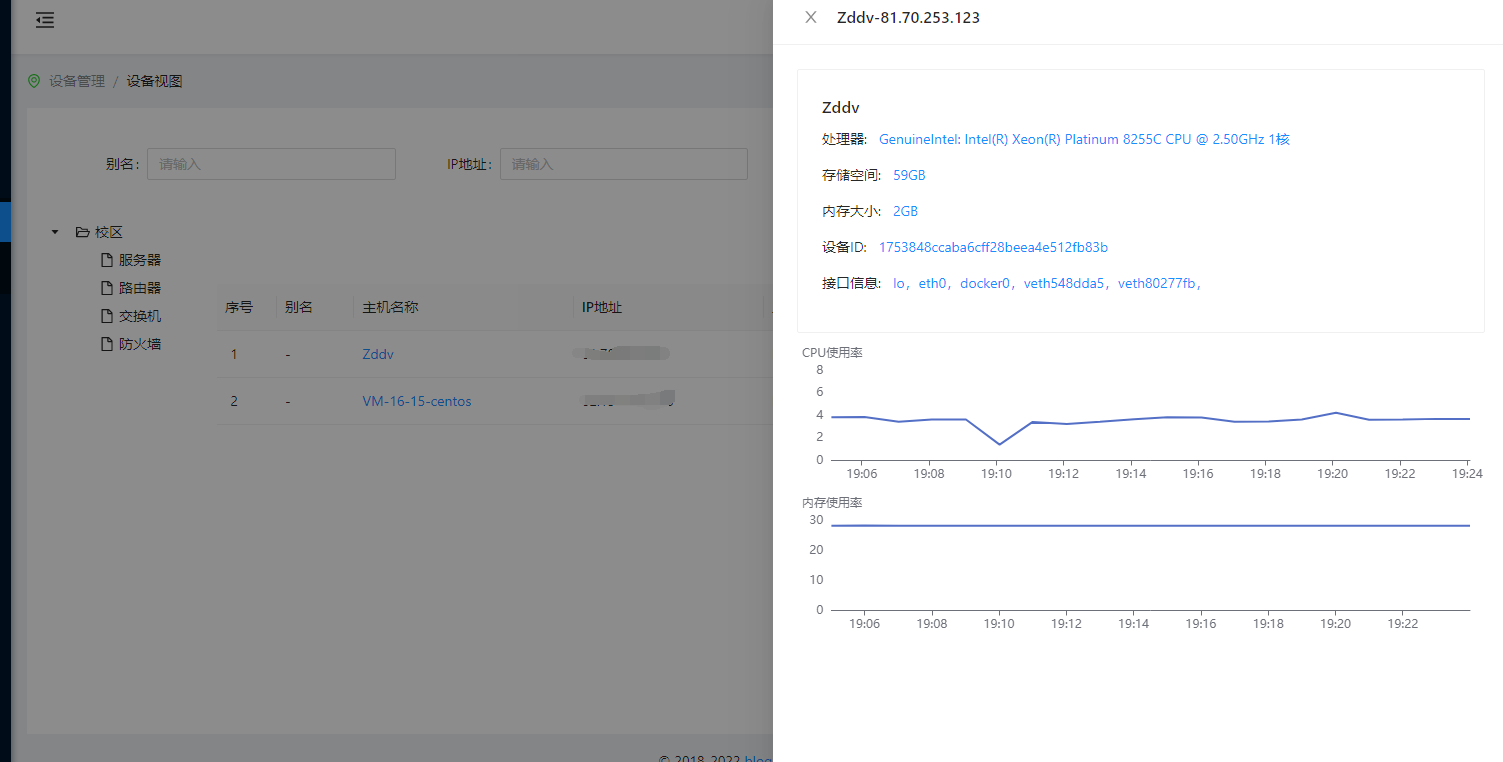
Task: Click the file icon beside 服务器
Action: (107, 260)
